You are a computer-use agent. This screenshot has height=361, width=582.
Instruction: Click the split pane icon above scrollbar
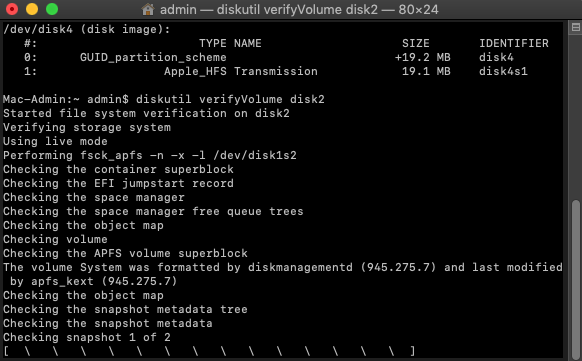pos(576,27)
